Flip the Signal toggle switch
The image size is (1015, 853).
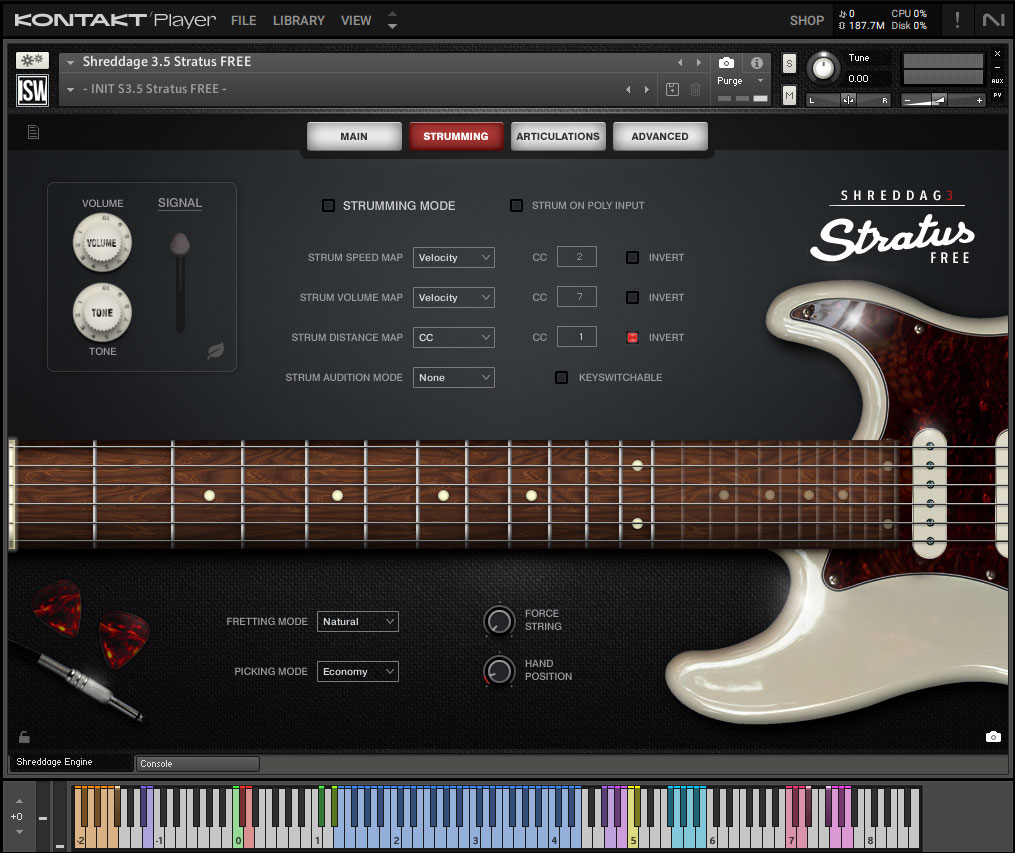180,282
